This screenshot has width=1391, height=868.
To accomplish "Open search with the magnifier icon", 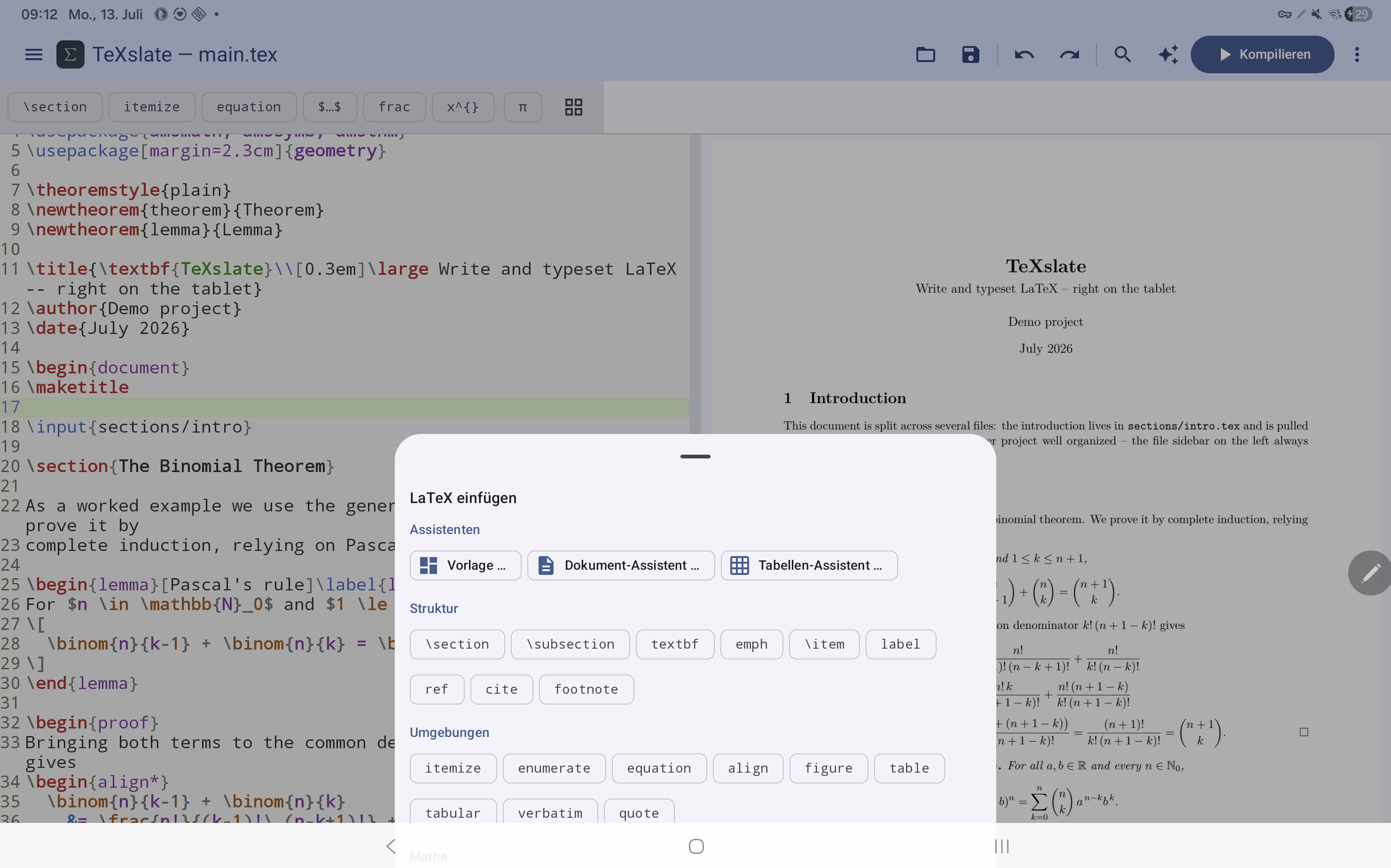I will click(1122, 54).
